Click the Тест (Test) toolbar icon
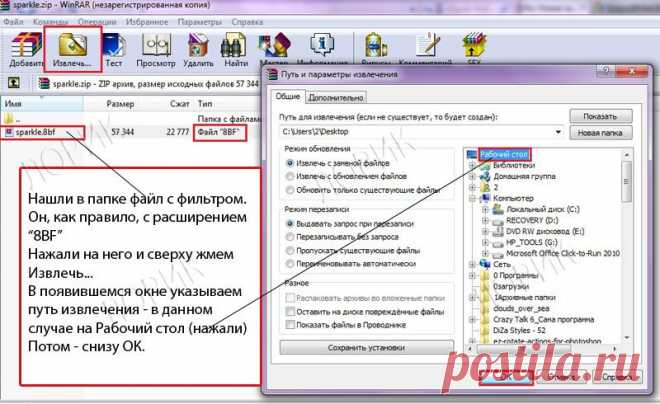 (x=114, y=45)
